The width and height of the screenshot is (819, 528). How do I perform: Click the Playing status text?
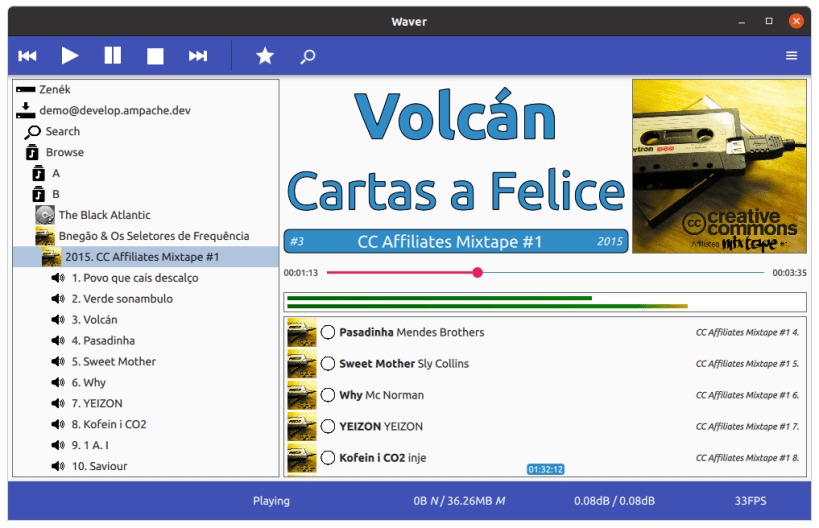(x=271, y=501)
